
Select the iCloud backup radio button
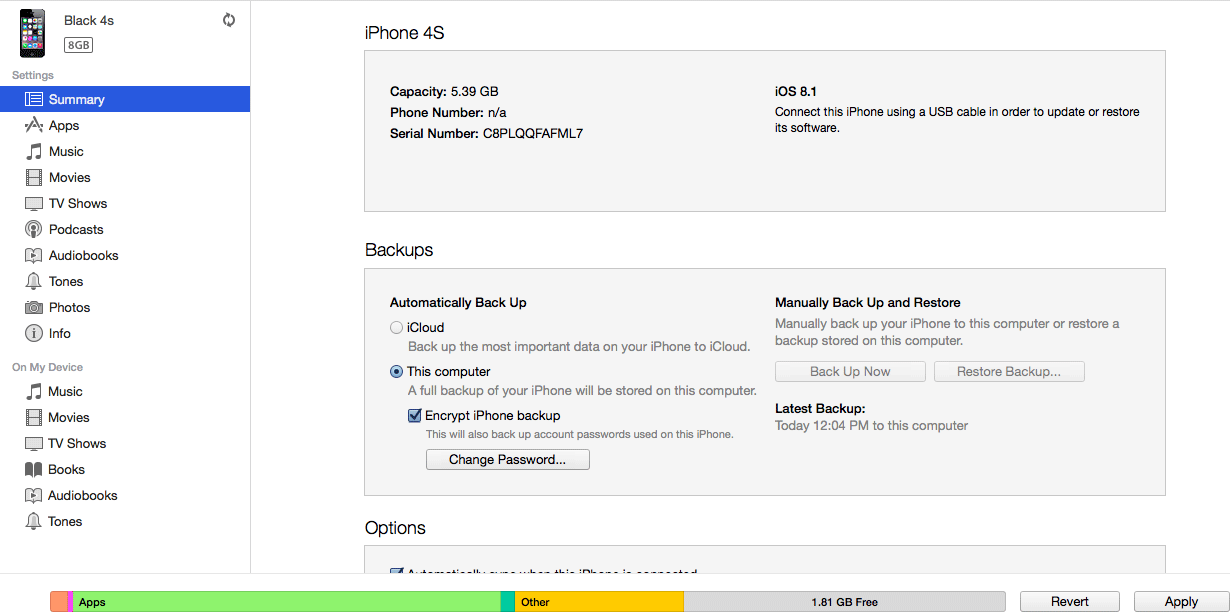pyautogui.click(x=397, y=327)
